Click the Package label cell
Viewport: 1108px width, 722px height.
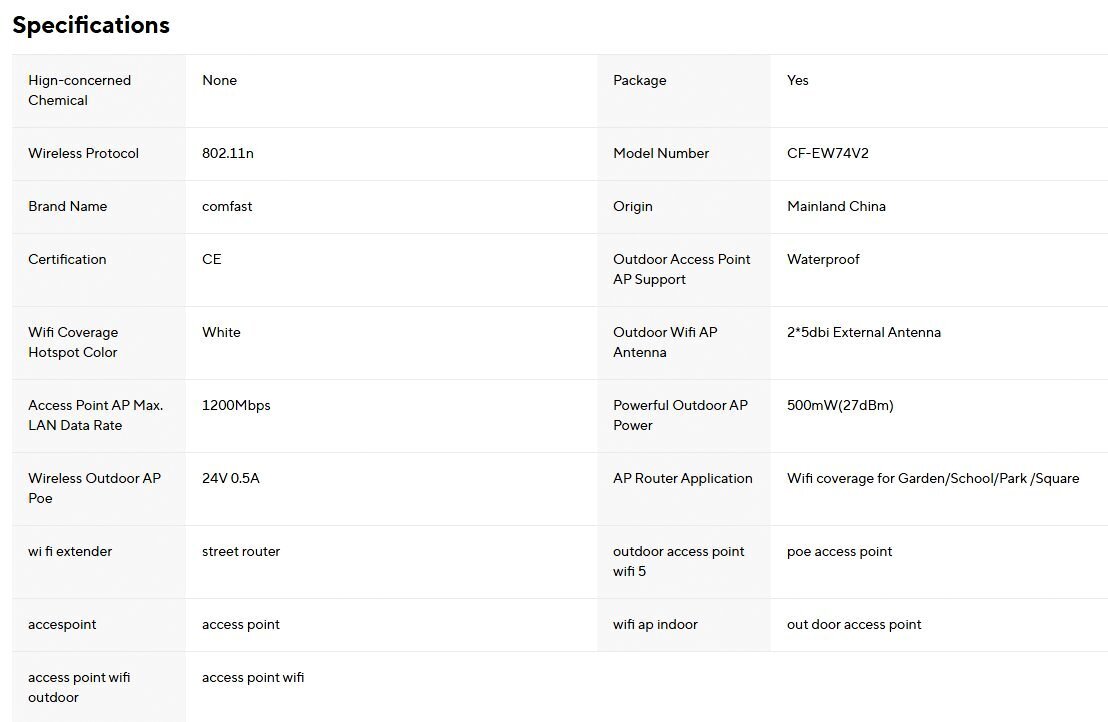point(639,80)
